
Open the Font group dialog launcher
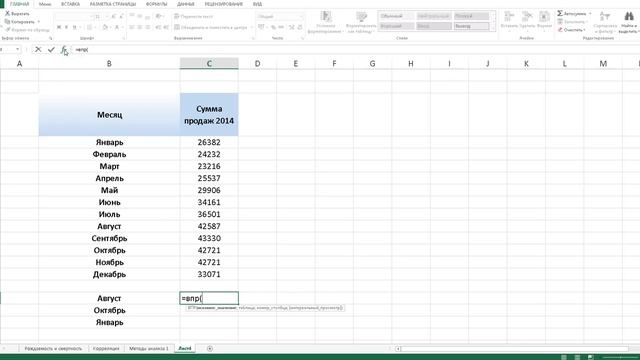pyautogui.click(x=123, y=38)
